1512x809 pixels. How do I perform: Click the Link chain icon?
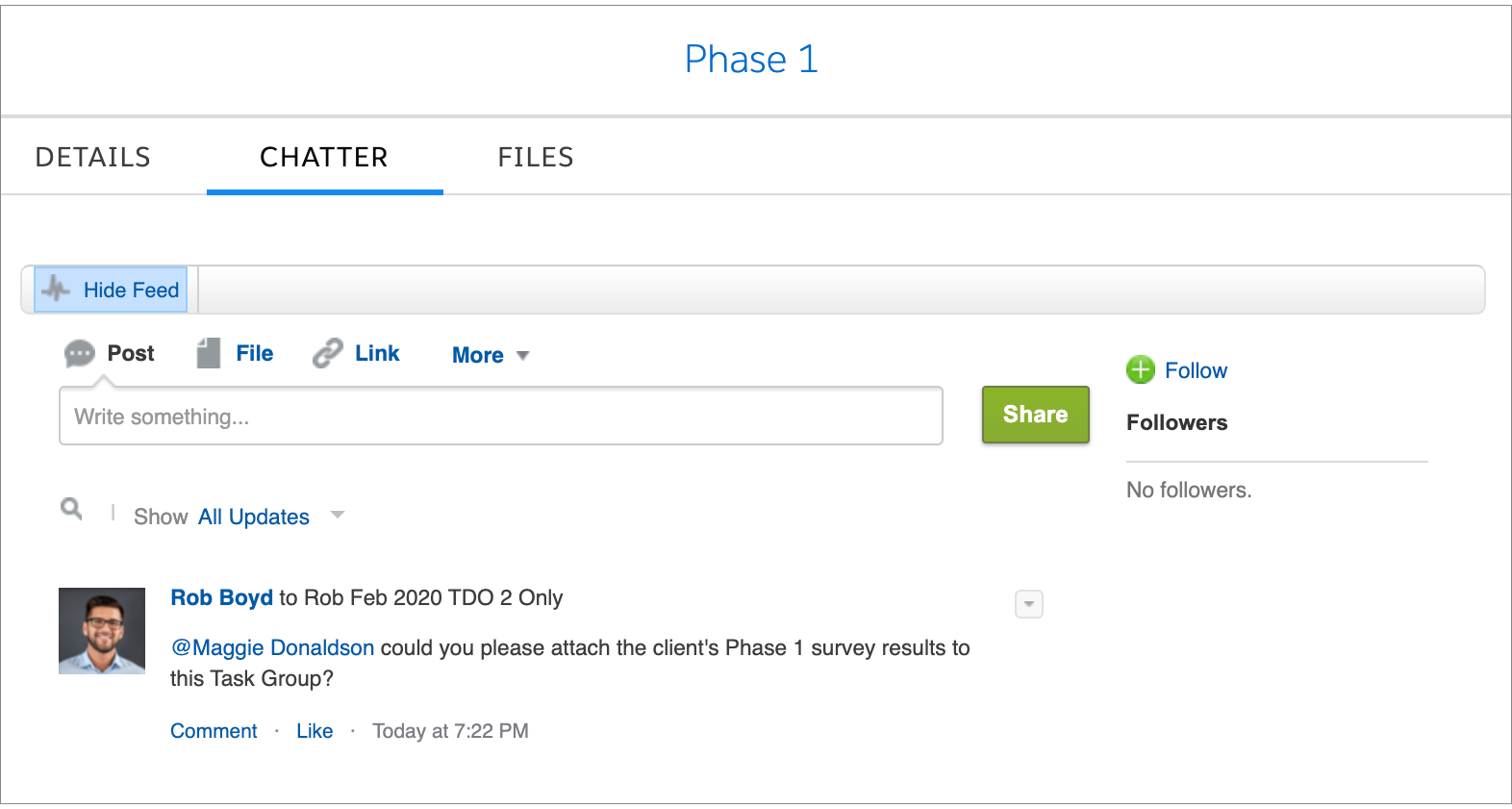[328, 353]
